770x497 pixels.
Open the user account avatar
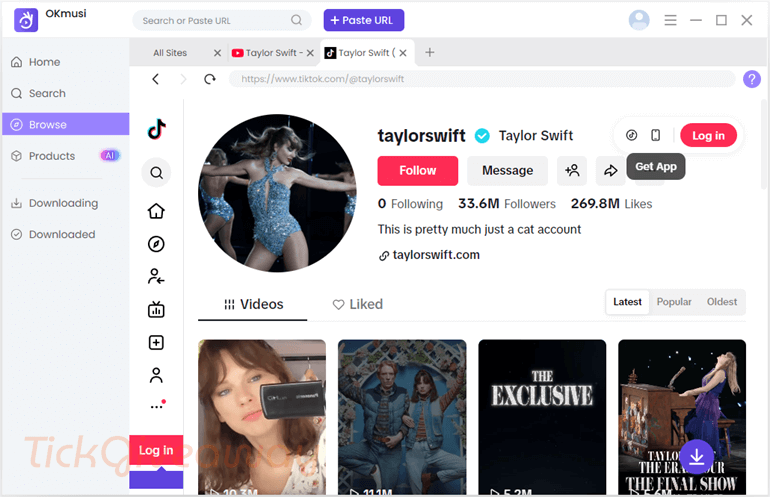click(x=639, y=20)
